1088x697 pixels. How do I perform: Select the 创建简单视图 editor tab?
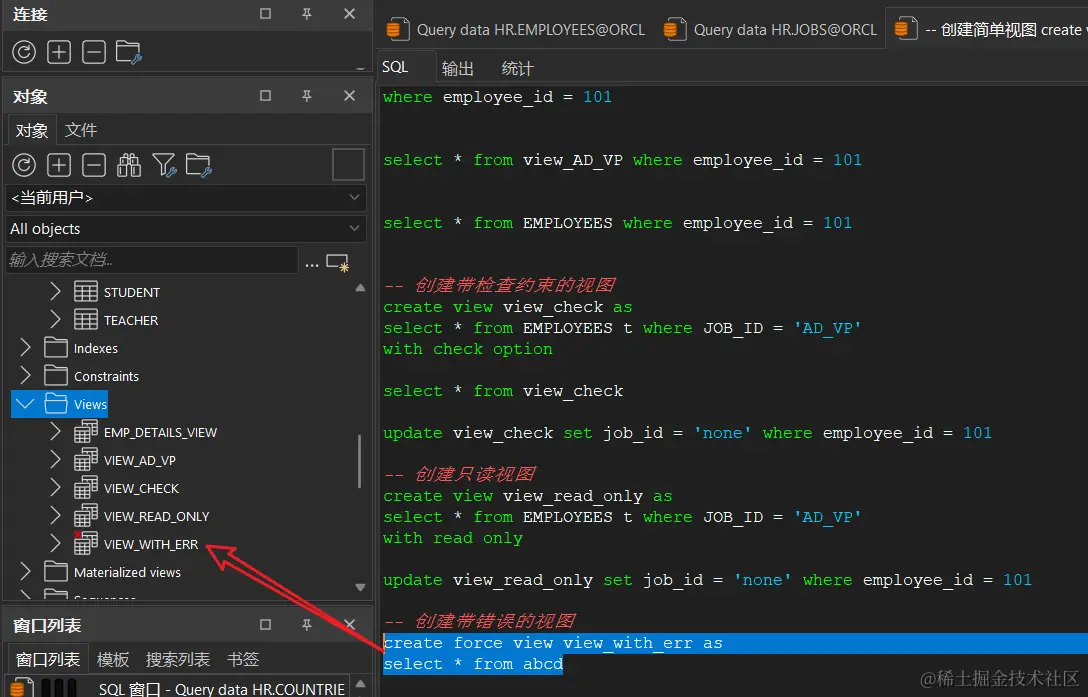(x=988, y=29)
